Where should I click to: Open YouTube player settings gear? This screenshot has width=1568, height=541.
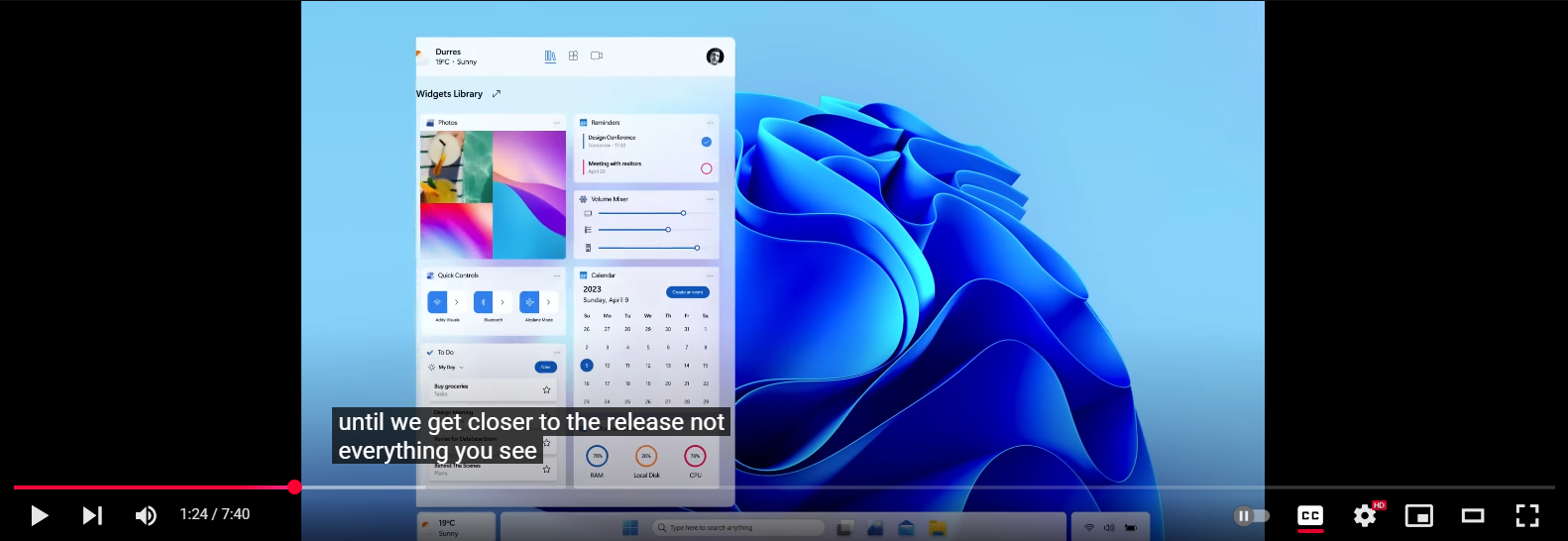click(x=1365, y=515)
